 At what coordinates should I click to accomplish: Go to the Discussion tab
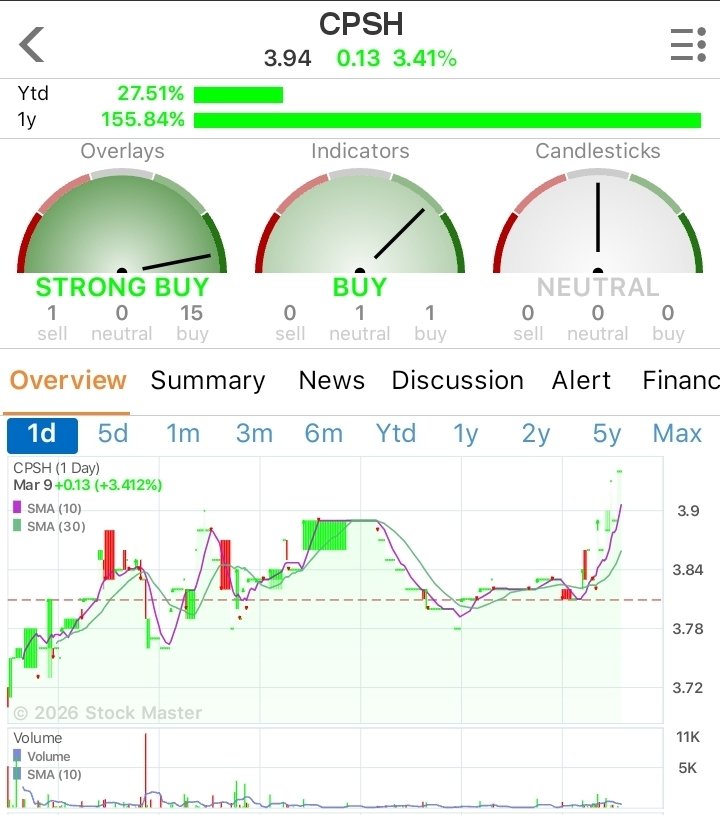pyautogui.click(x=457, y=380)
